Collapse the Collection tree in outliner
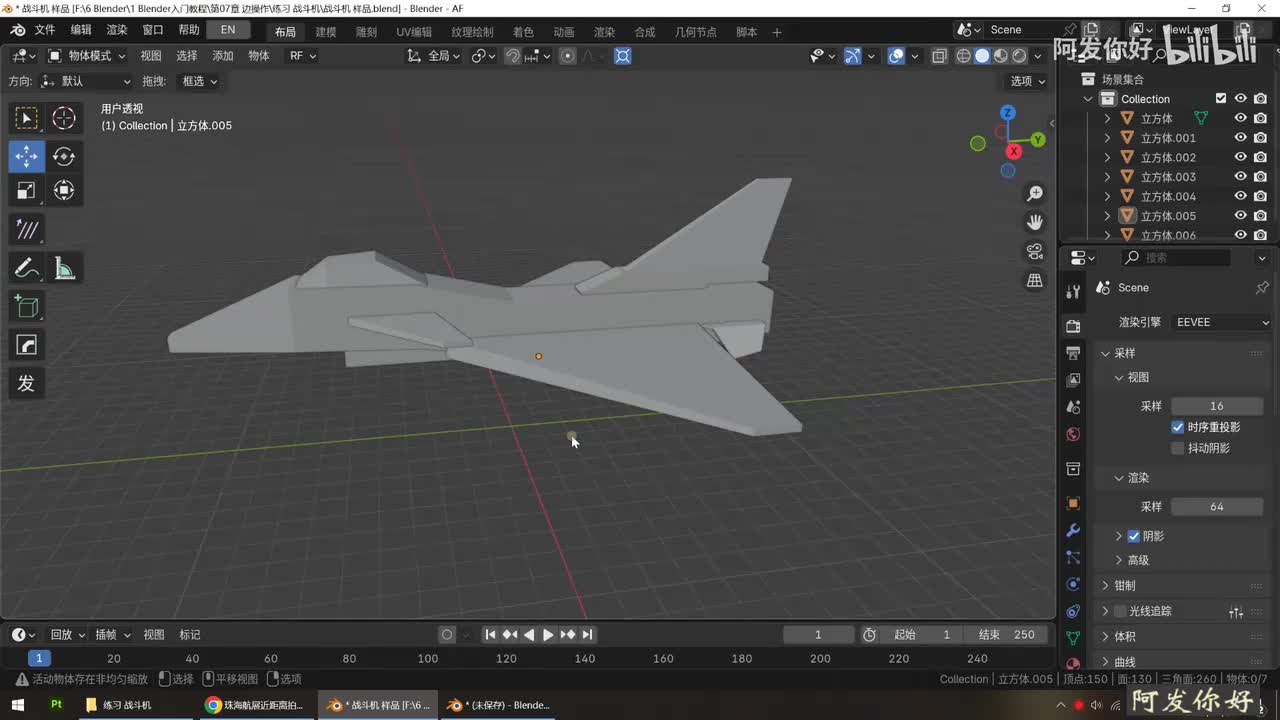Screen dimensions: 1280x720 tap(1088, 99)
